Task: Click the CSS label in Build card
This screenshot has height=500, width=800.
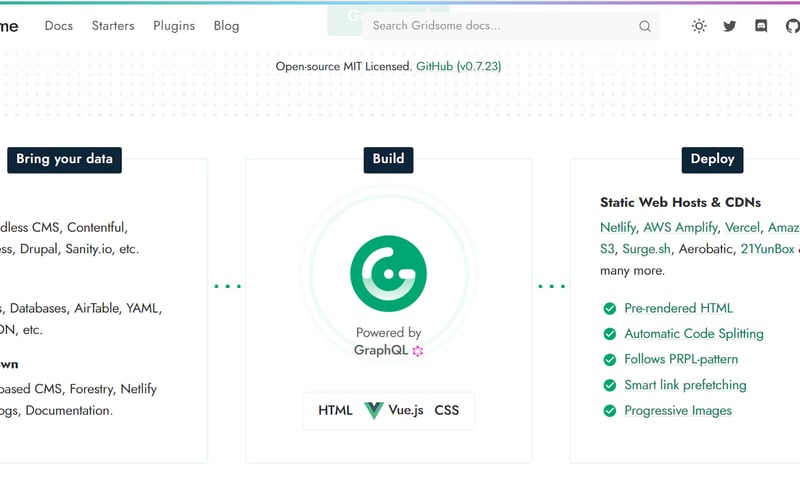Action: pos(446,410)
